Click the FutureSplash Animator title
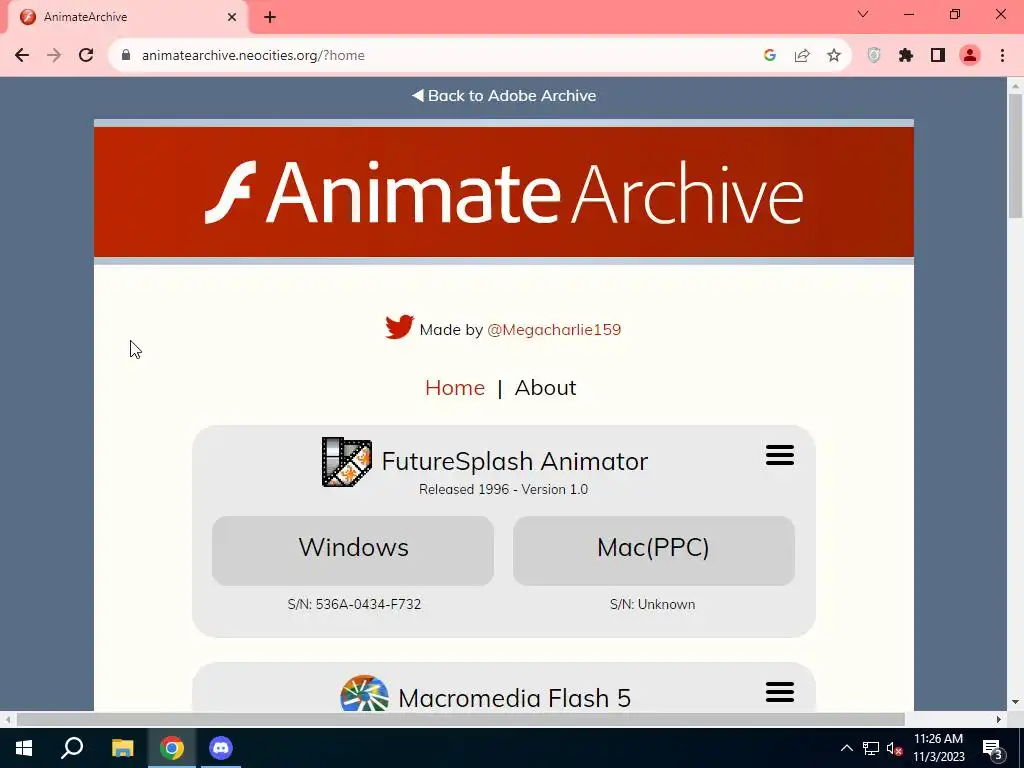The width and height of the screenshot is (1024, 768). click(x=515, y=461)
